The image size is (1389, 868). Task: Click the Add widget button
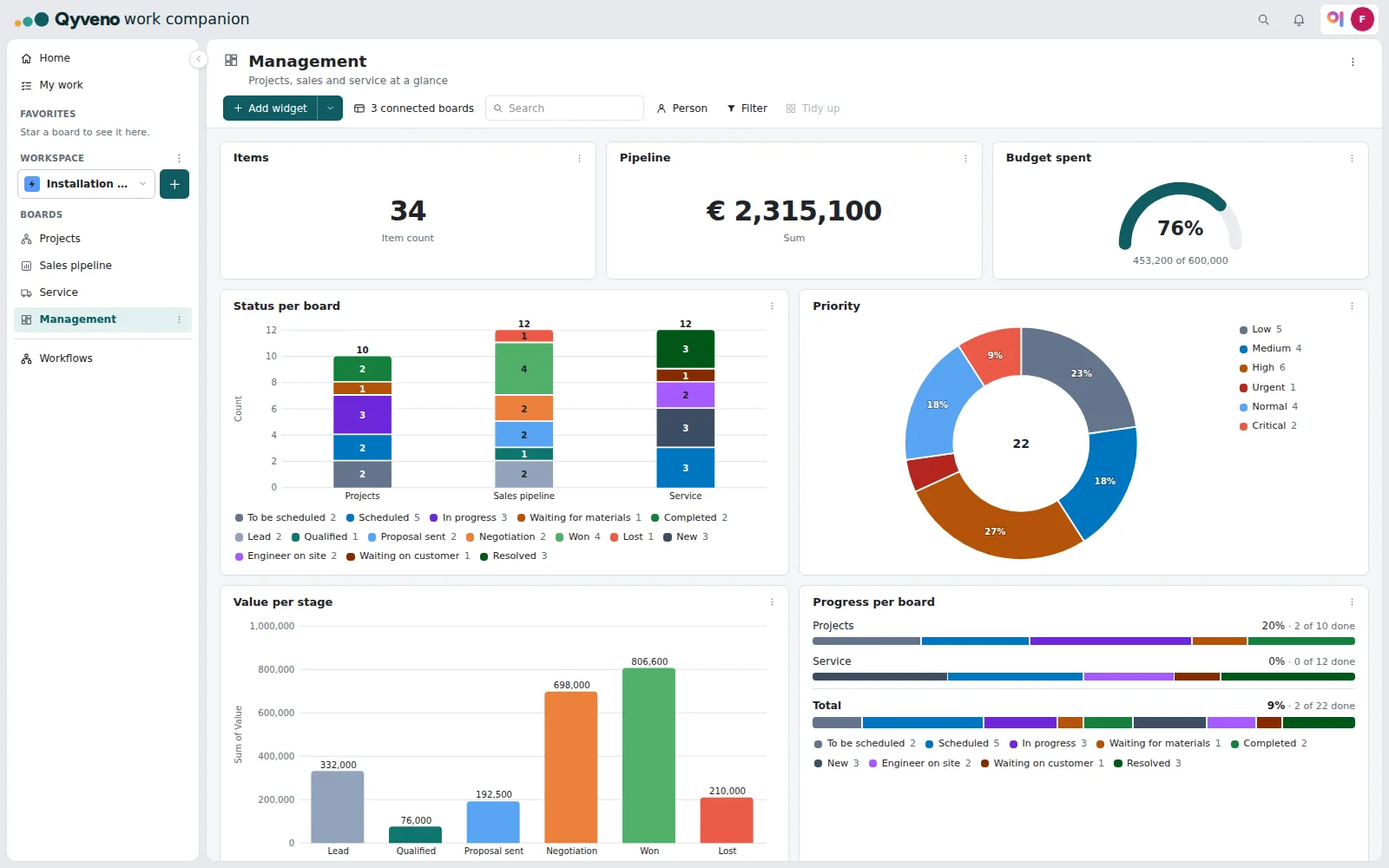pos(271,108)
